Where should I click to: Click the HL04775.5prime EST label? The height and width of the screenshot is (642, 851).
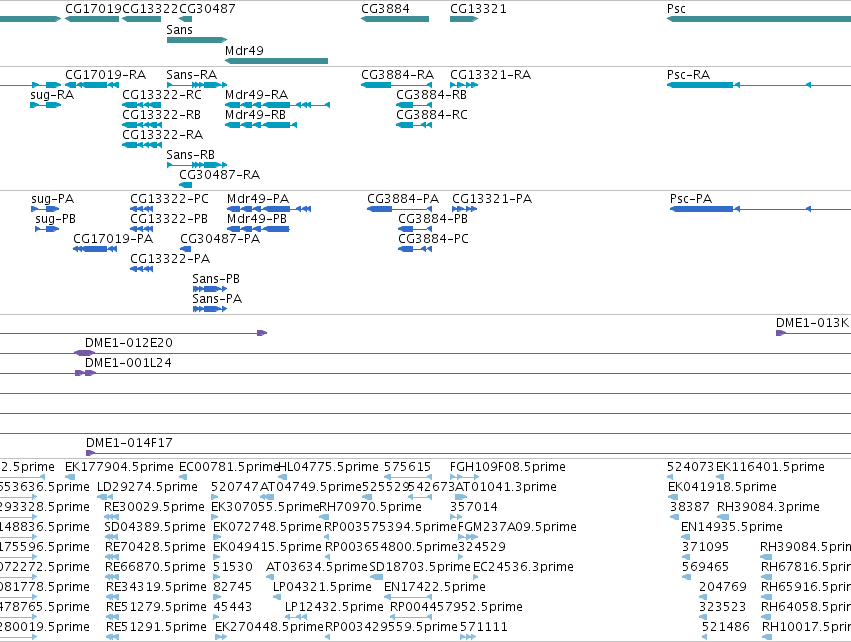(328, 467)
